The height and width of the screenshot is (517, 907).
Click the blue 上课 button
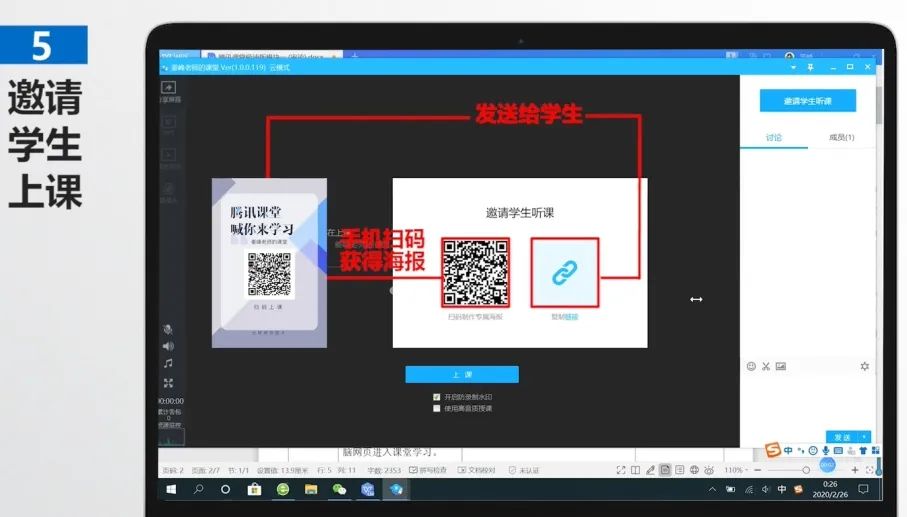click(462, 375)
